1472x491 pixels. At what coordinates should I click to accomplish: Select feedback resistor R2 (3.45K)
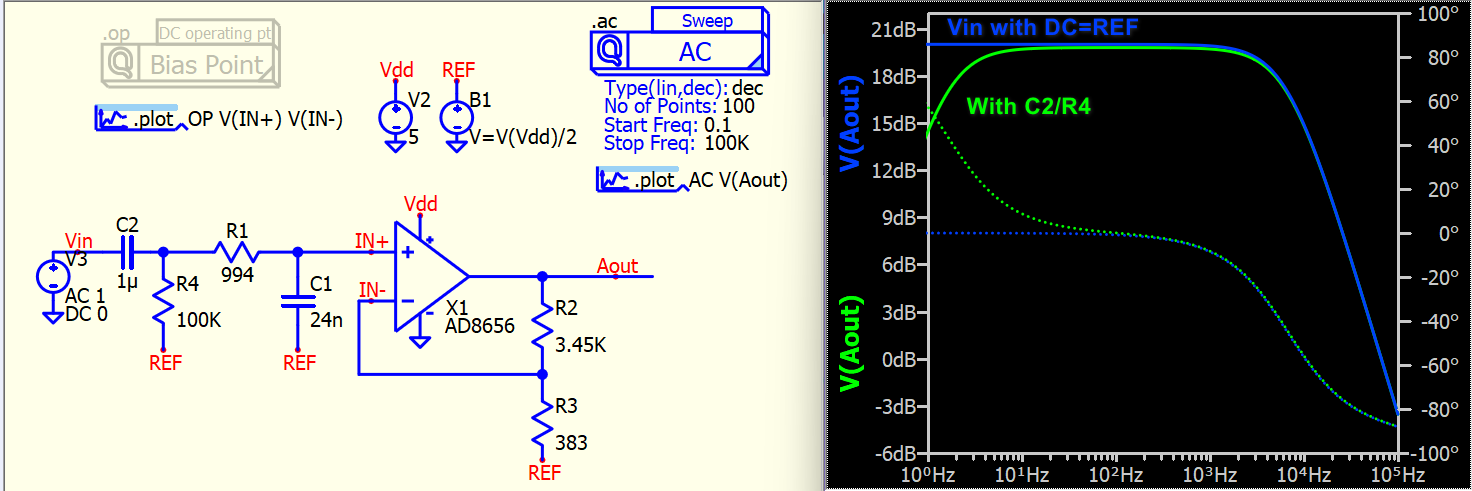click(x=541, y=324)
